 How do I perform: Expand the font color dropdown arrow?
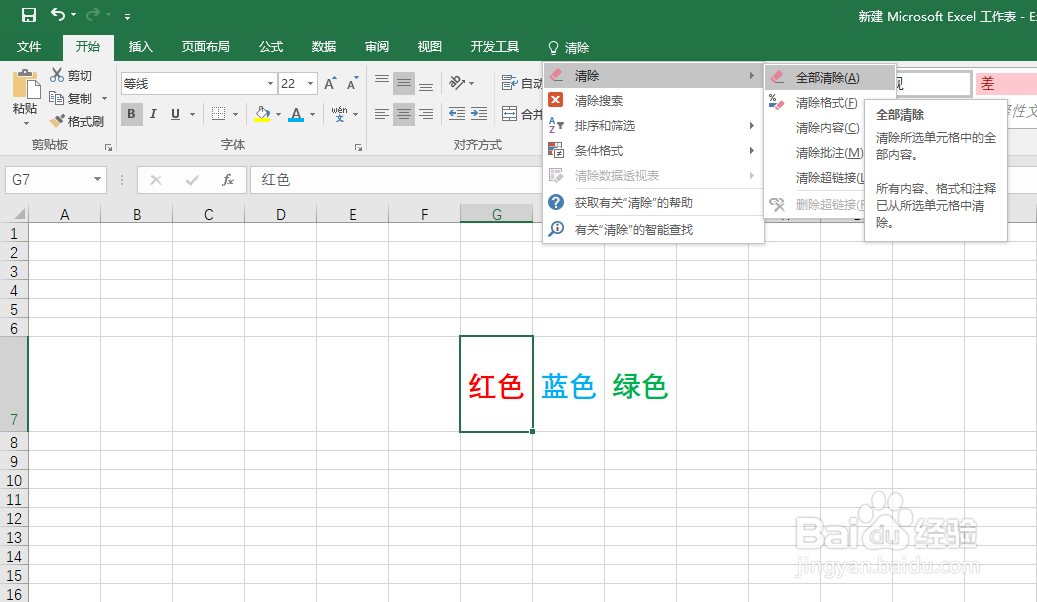point(313,114)
